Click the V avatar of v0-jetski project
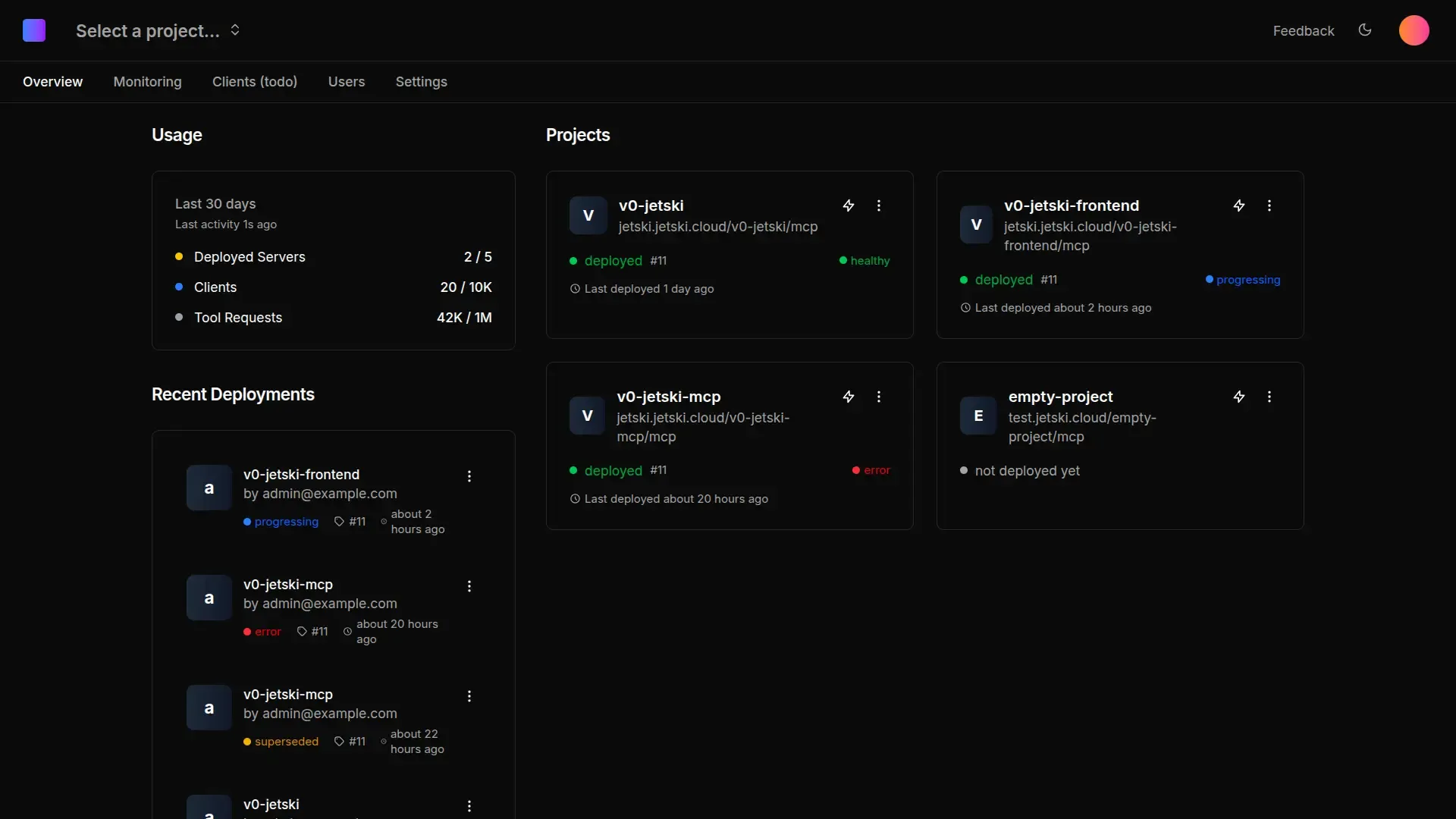 [x=588, y=215]
